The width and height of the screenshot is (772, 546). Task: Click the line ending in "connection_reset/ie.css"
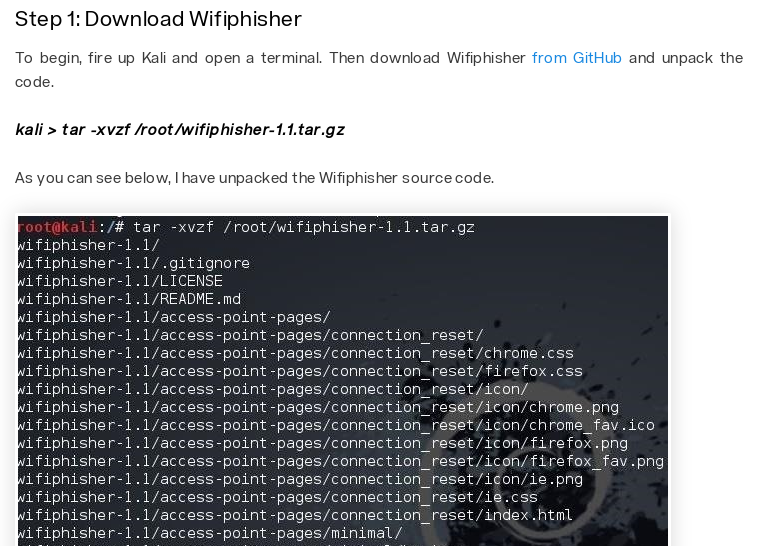pyautogui.click(x=277, y=497)
